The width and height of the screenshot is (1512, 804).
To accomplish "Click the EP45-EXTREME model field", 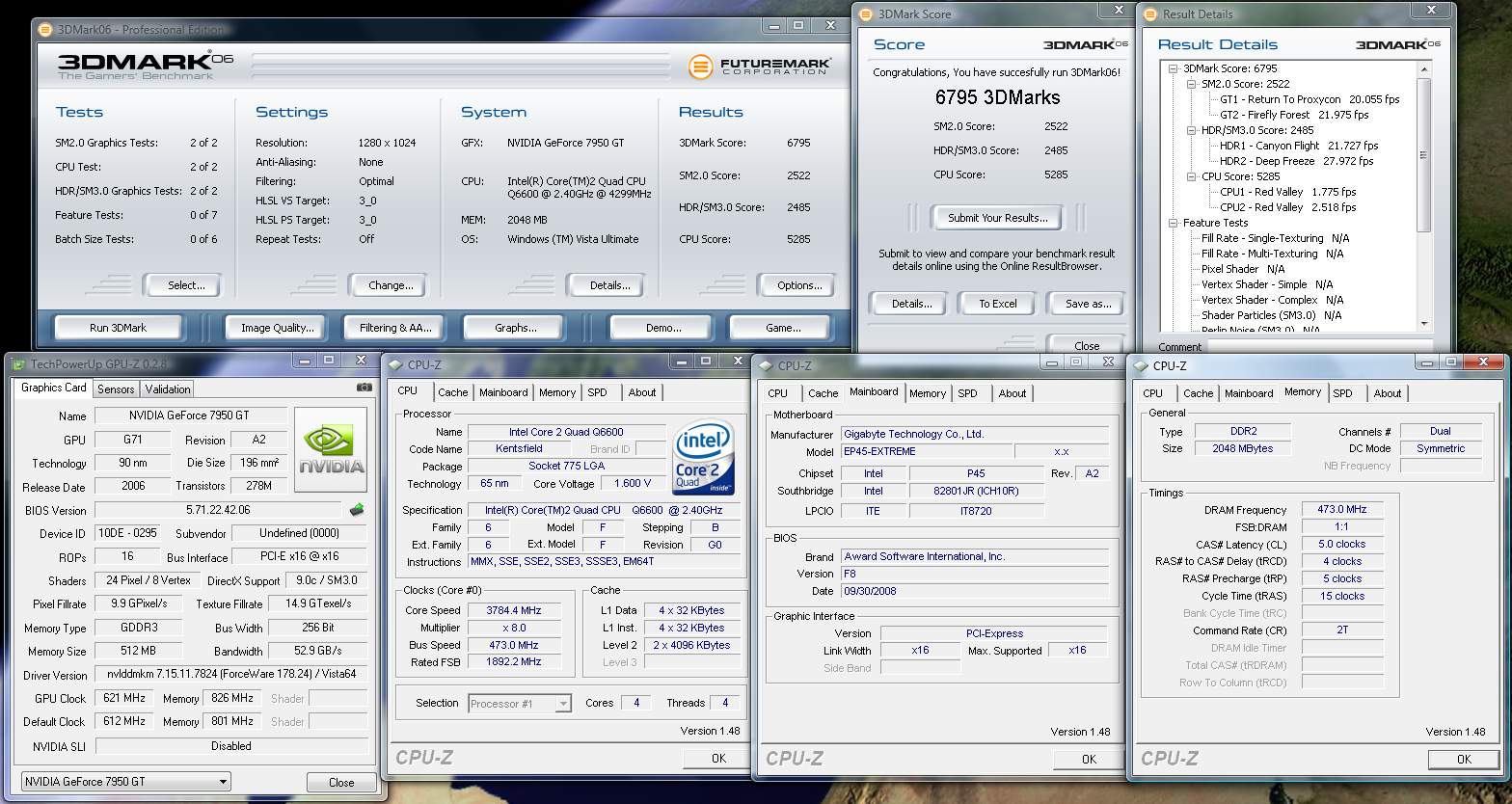I will tap(926, 451).
